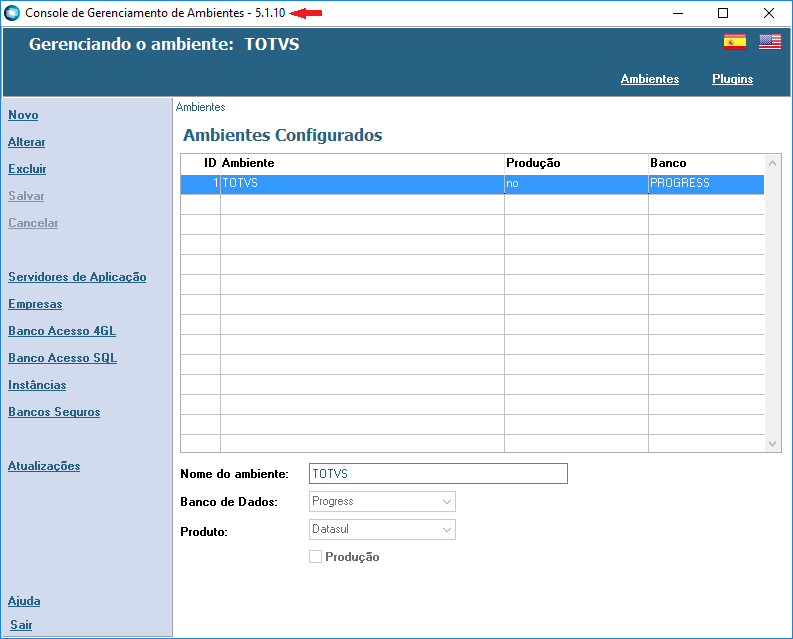Open the Plugins top menu link
This screenshot has width=793, height=639.
pos(732,79)
